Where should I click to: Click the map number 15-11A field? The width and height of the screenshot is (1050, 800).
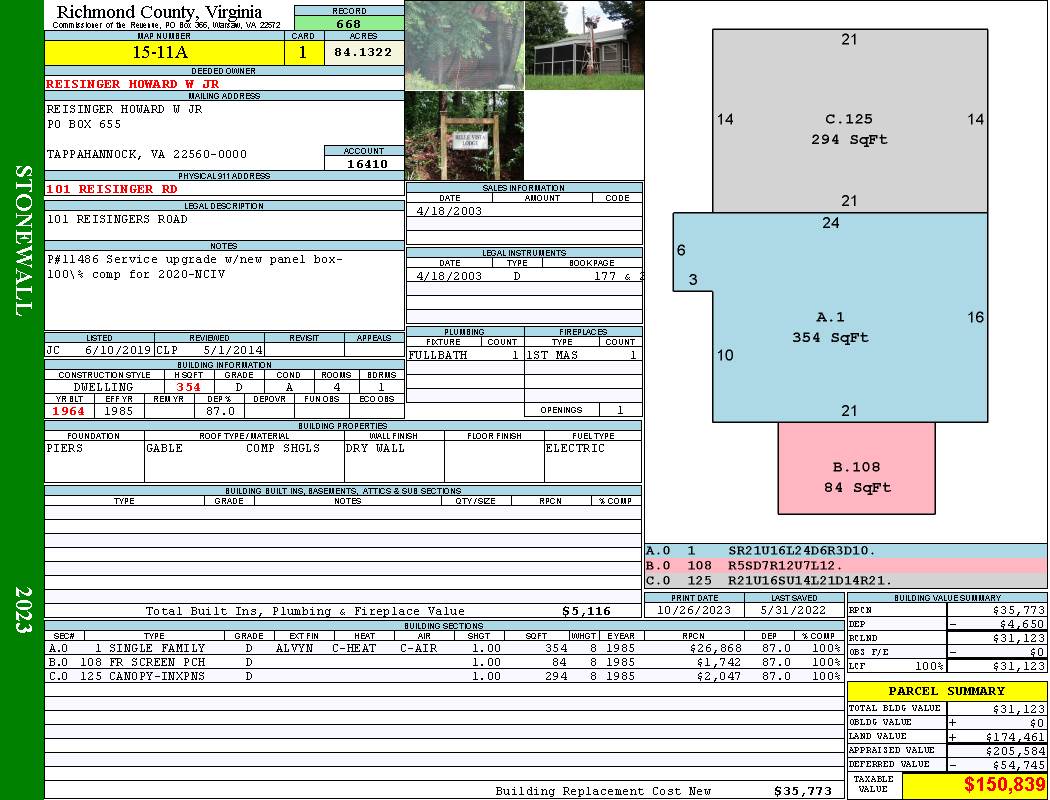coord(164,53)
